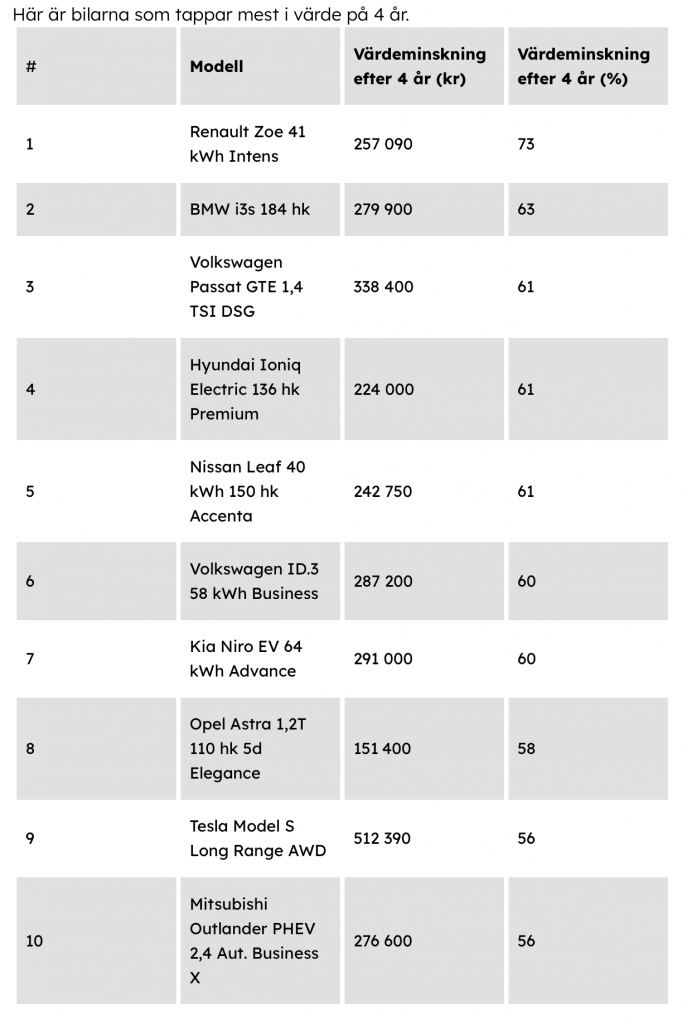Click the Modell column header
Screen dimensions: 687x1024
coord(217,67)
